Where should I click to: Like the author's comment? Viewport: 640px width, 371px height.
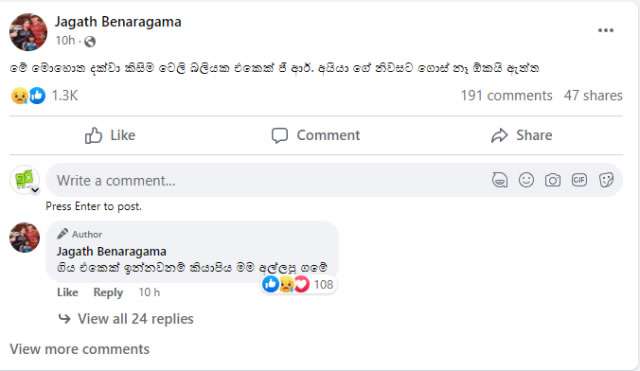coord(68,293)
